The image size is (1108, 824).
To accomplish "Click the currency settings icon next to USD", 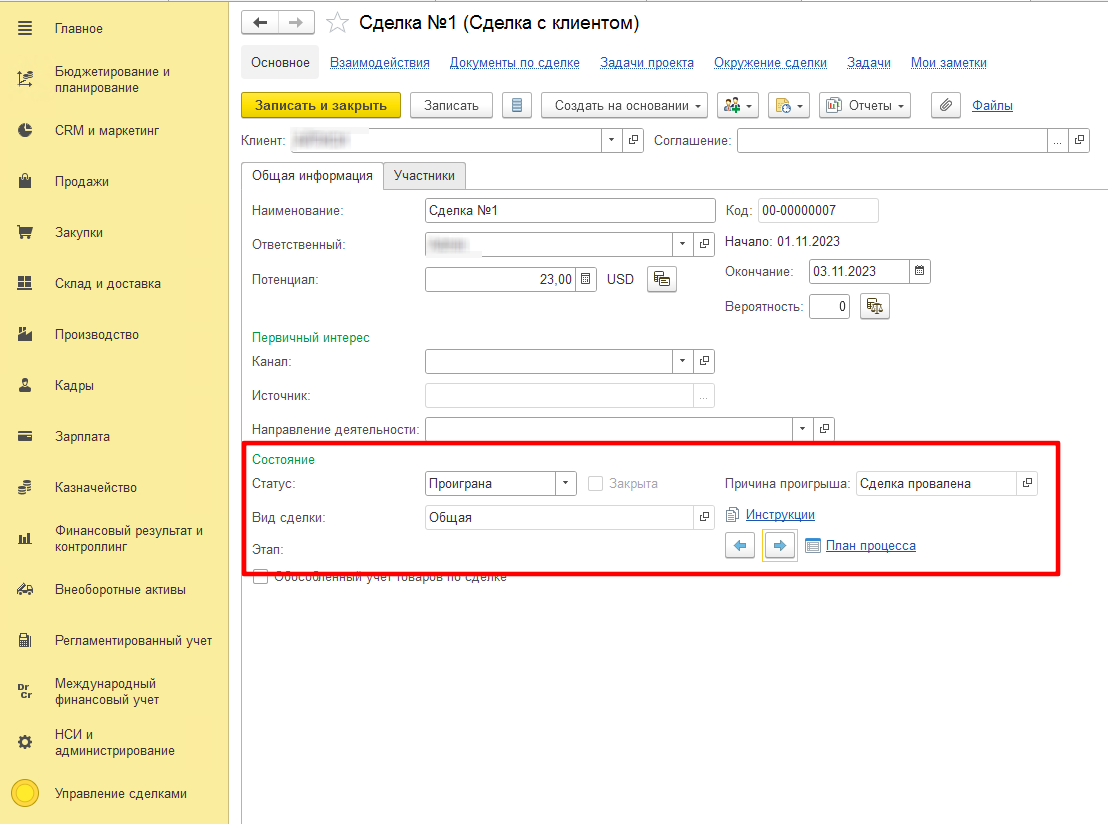I will point(662,280).
